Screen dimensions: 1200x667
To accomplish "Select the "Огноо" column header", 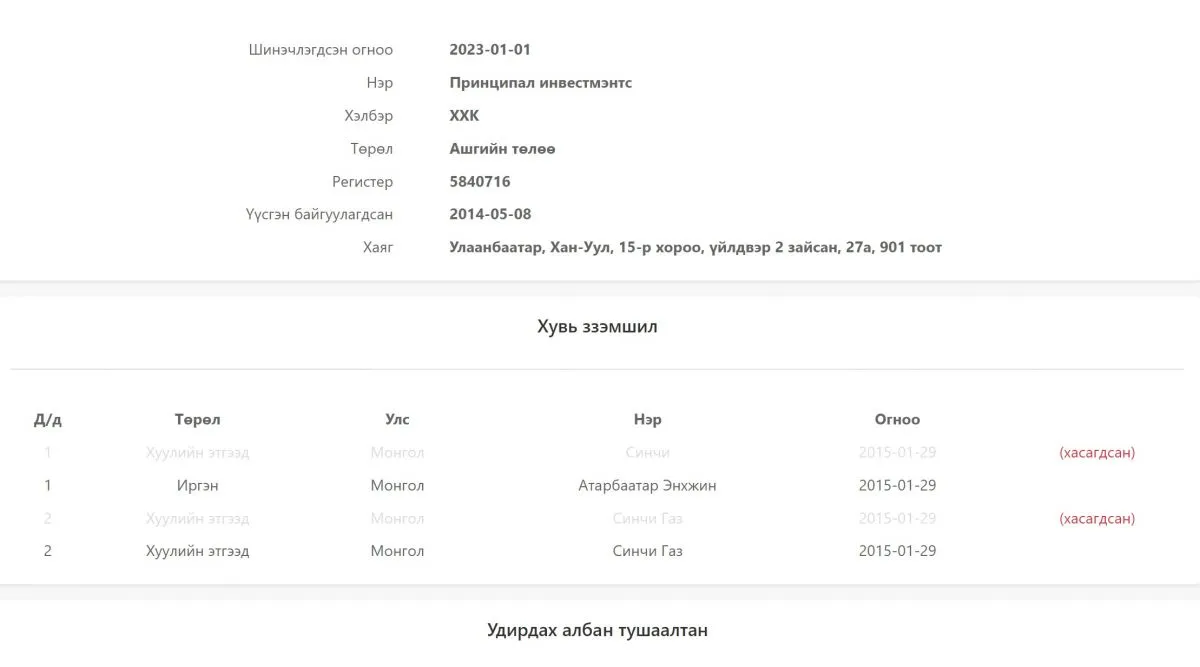I will [898, 420].
